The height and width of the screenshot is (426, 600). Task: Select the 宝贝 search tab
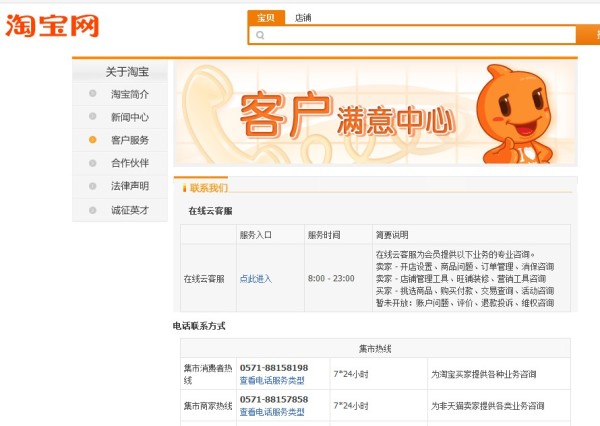[x=266, y=18]
